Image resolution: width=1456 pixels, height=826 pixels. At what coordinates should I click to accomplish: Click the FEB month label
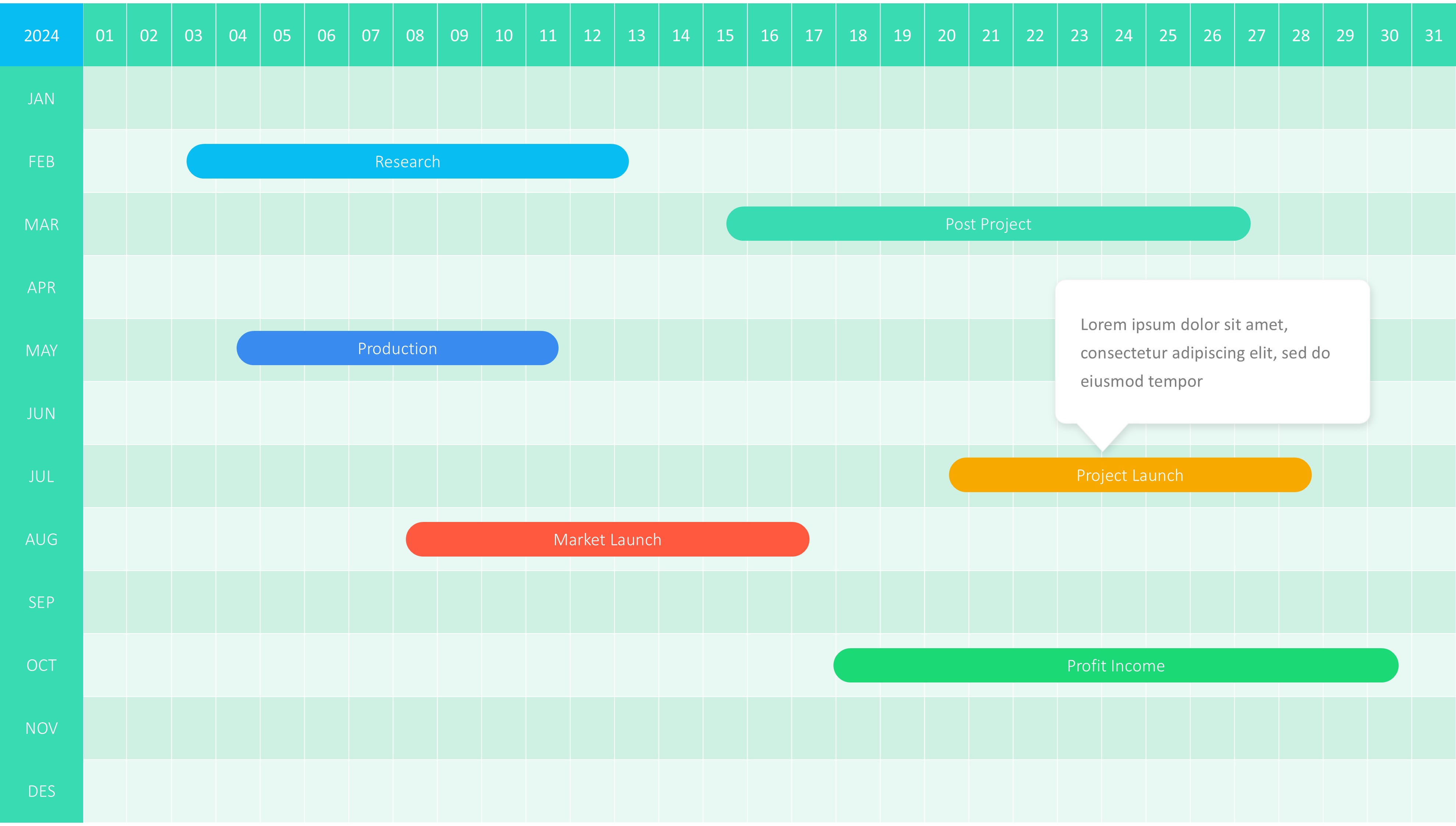point(41,162)
